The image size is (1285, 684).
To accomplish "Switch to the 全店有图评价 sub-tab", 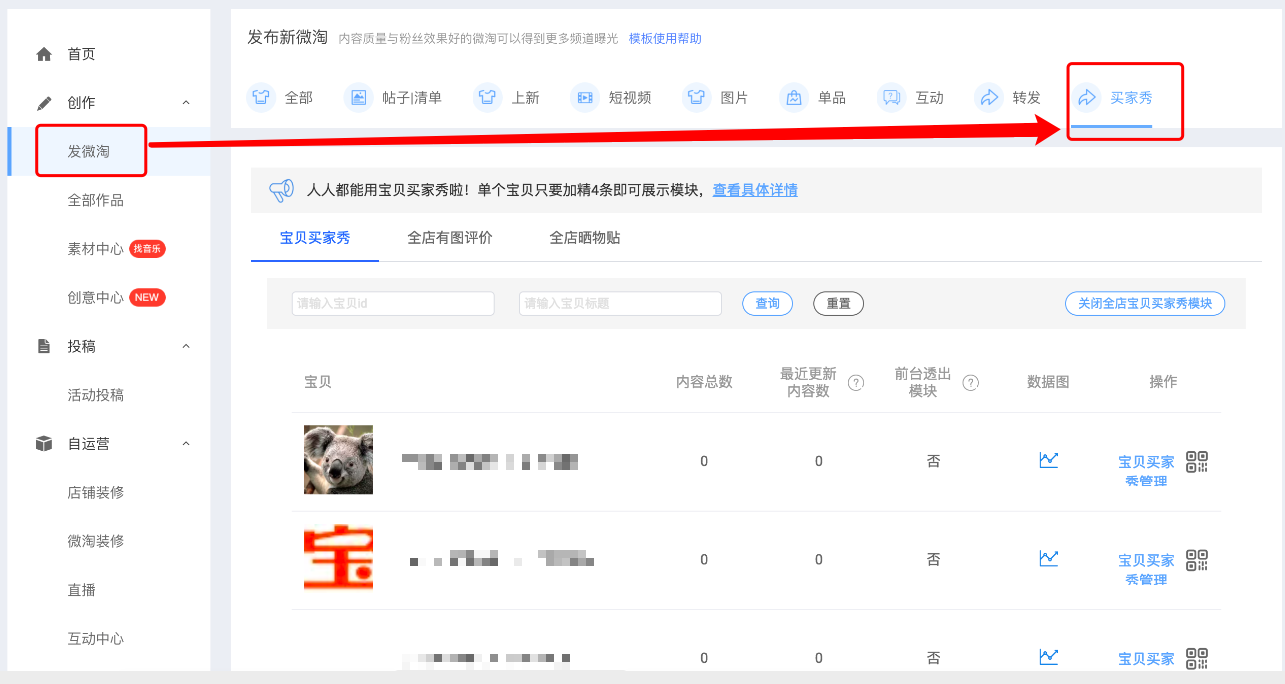I will [x=450, y=238].
